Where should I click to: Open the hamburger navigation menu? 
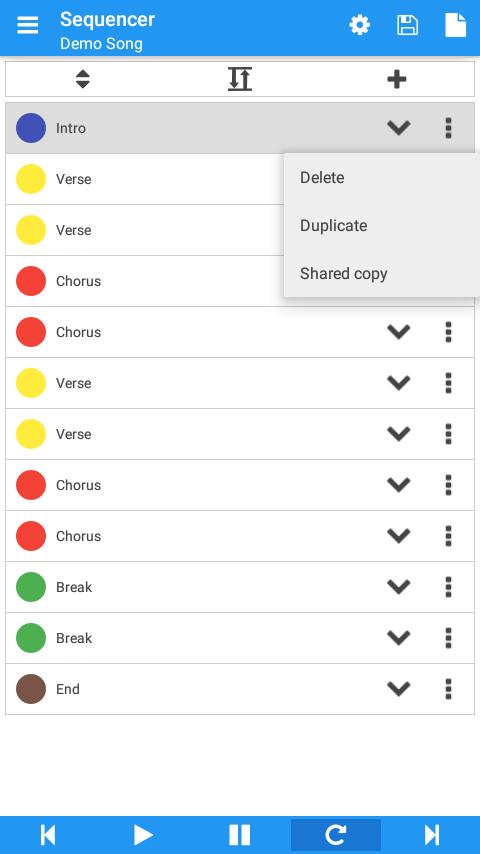click(27, 25)
